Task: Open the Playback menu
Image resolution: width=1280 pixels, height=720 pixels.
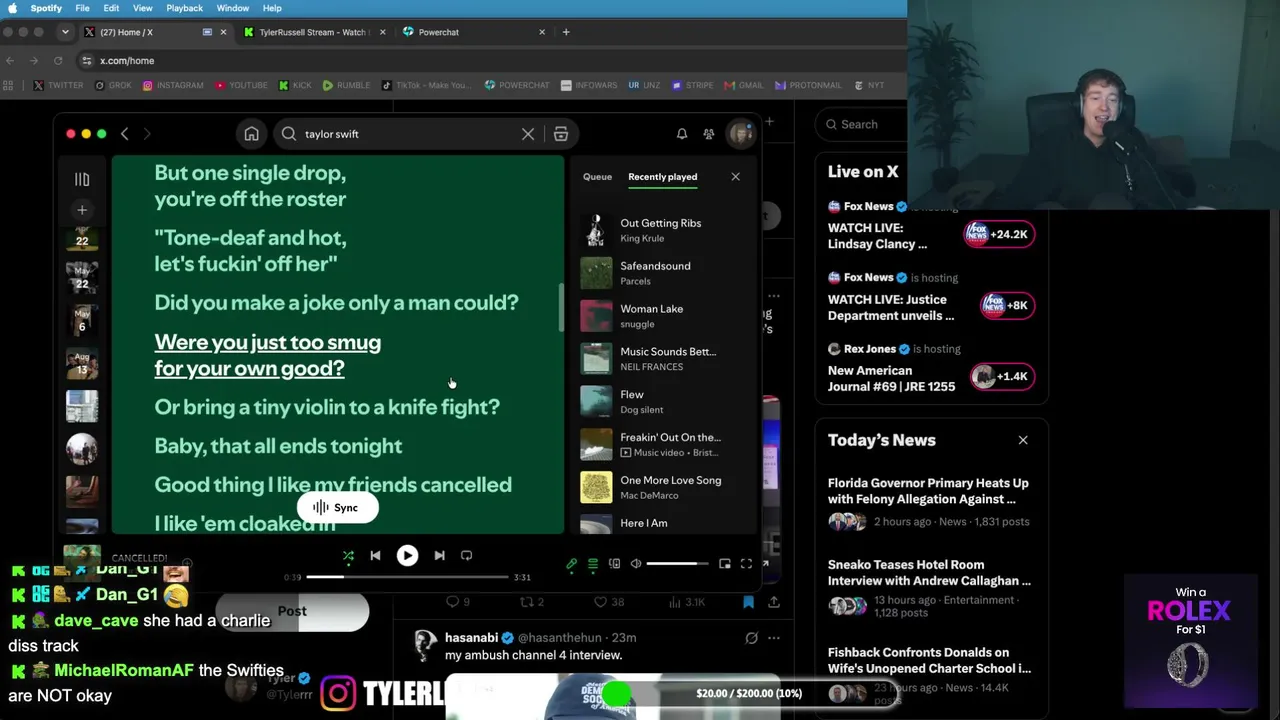Action: [x=184, y=8]
